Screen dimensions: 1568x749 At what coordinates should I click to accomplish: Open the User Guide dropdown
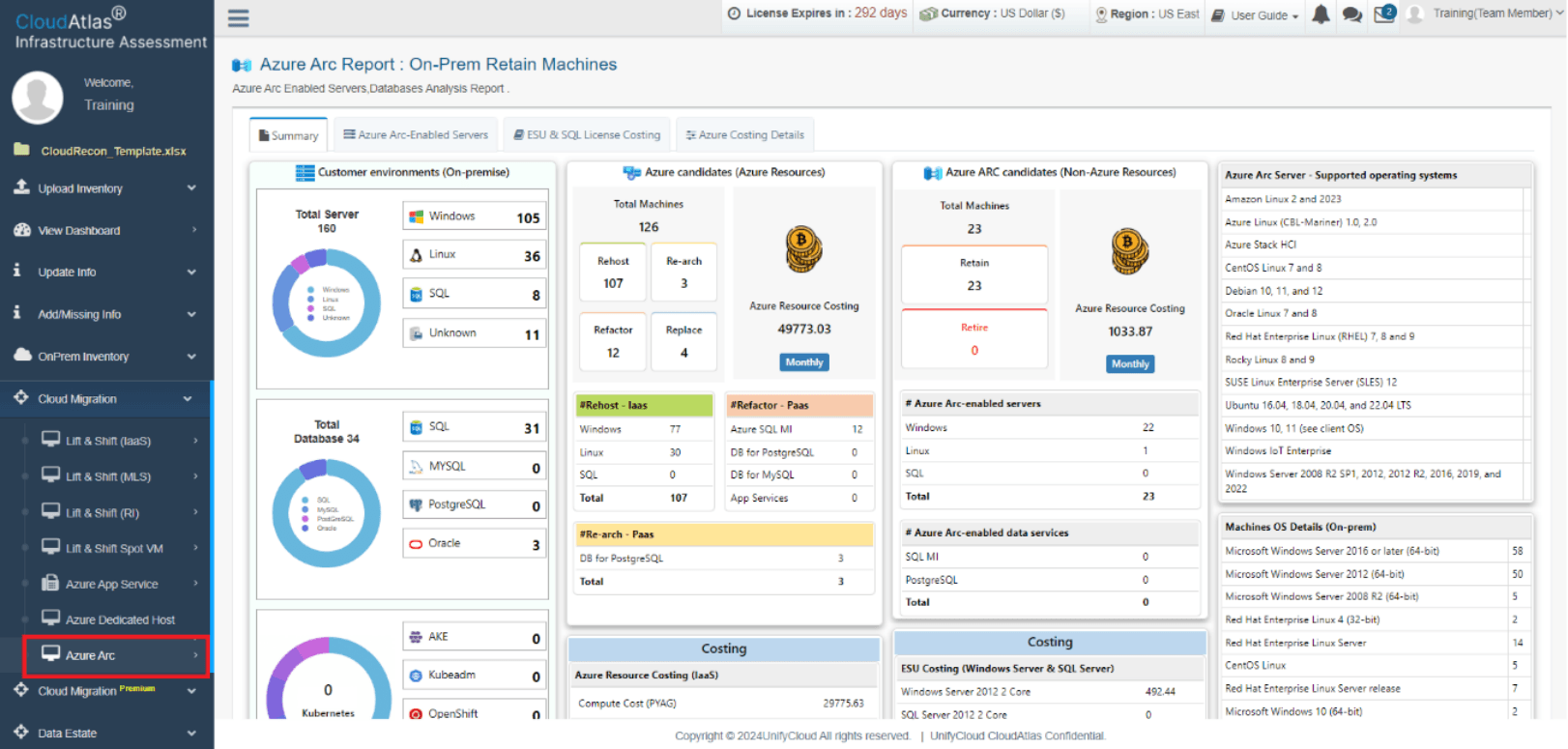click(x=1255, y=15)
